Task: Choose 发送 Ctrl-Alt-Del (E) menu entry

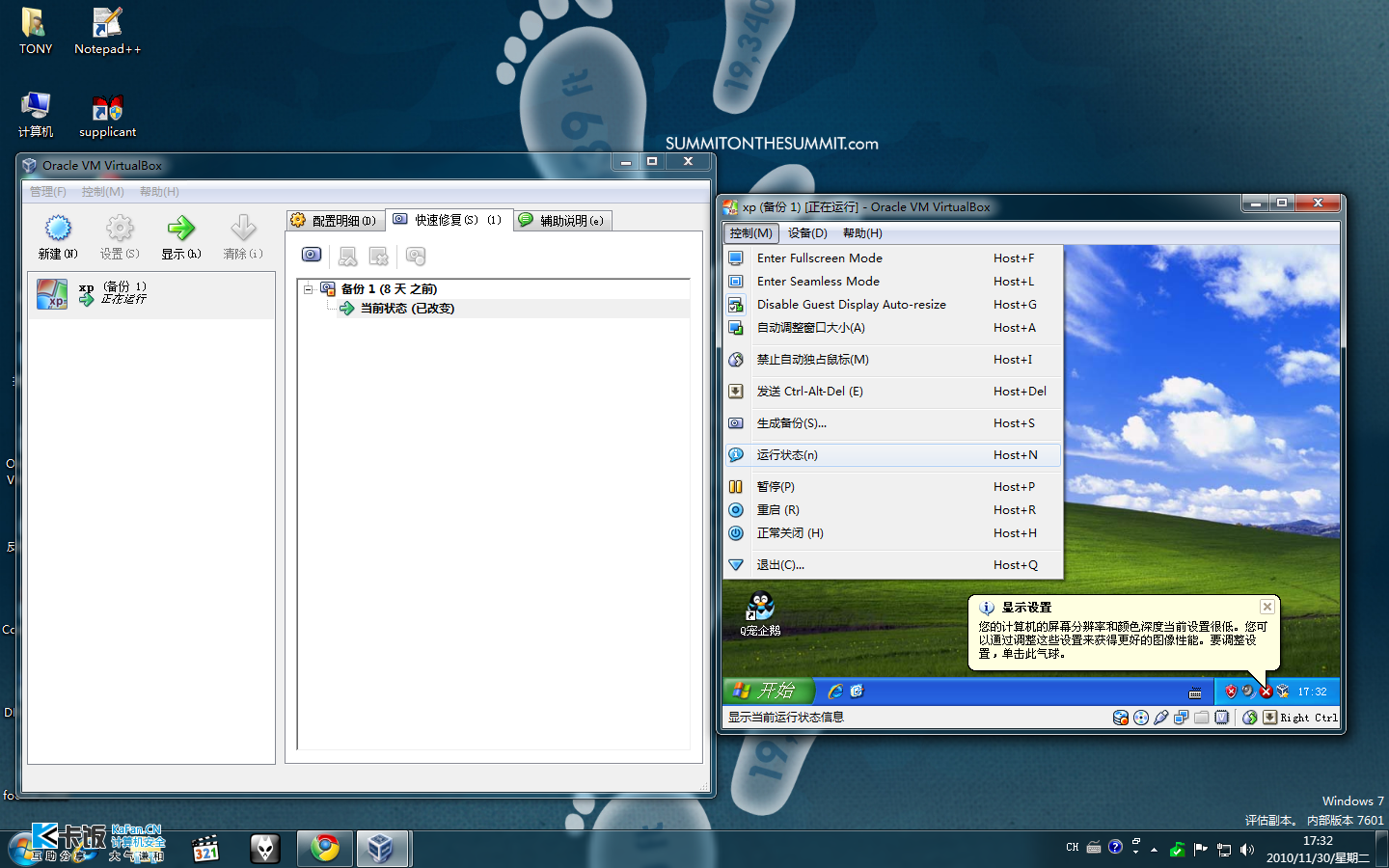Action: point(893,391)
